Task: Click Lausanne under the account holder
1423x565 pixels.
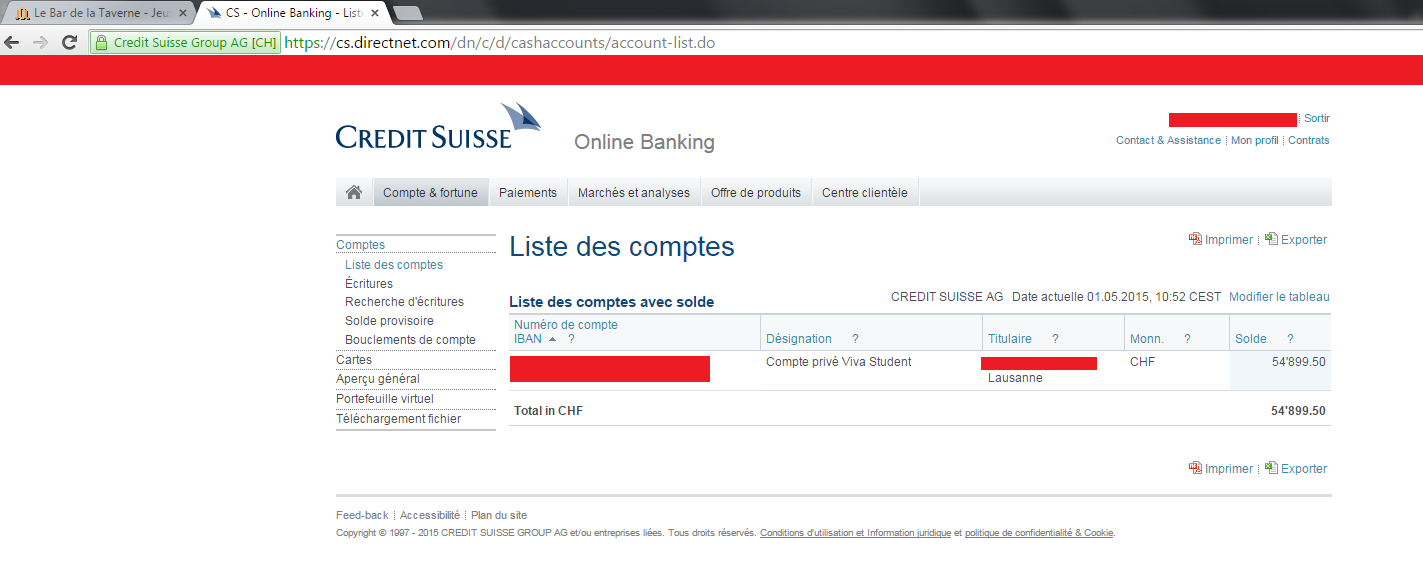Action: point(1015,378)
